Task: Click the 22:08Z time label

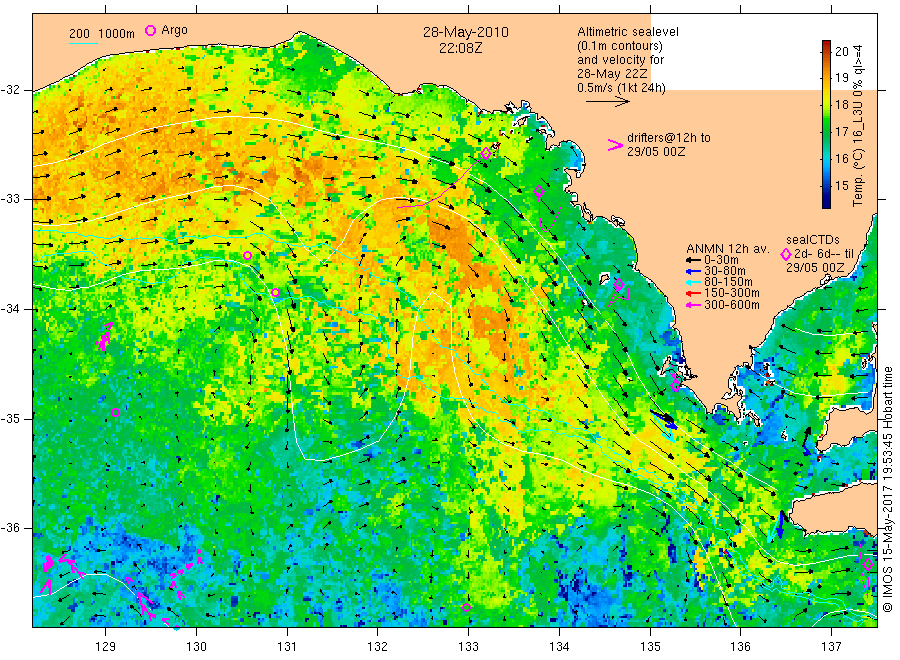Action: click(460, 48)
